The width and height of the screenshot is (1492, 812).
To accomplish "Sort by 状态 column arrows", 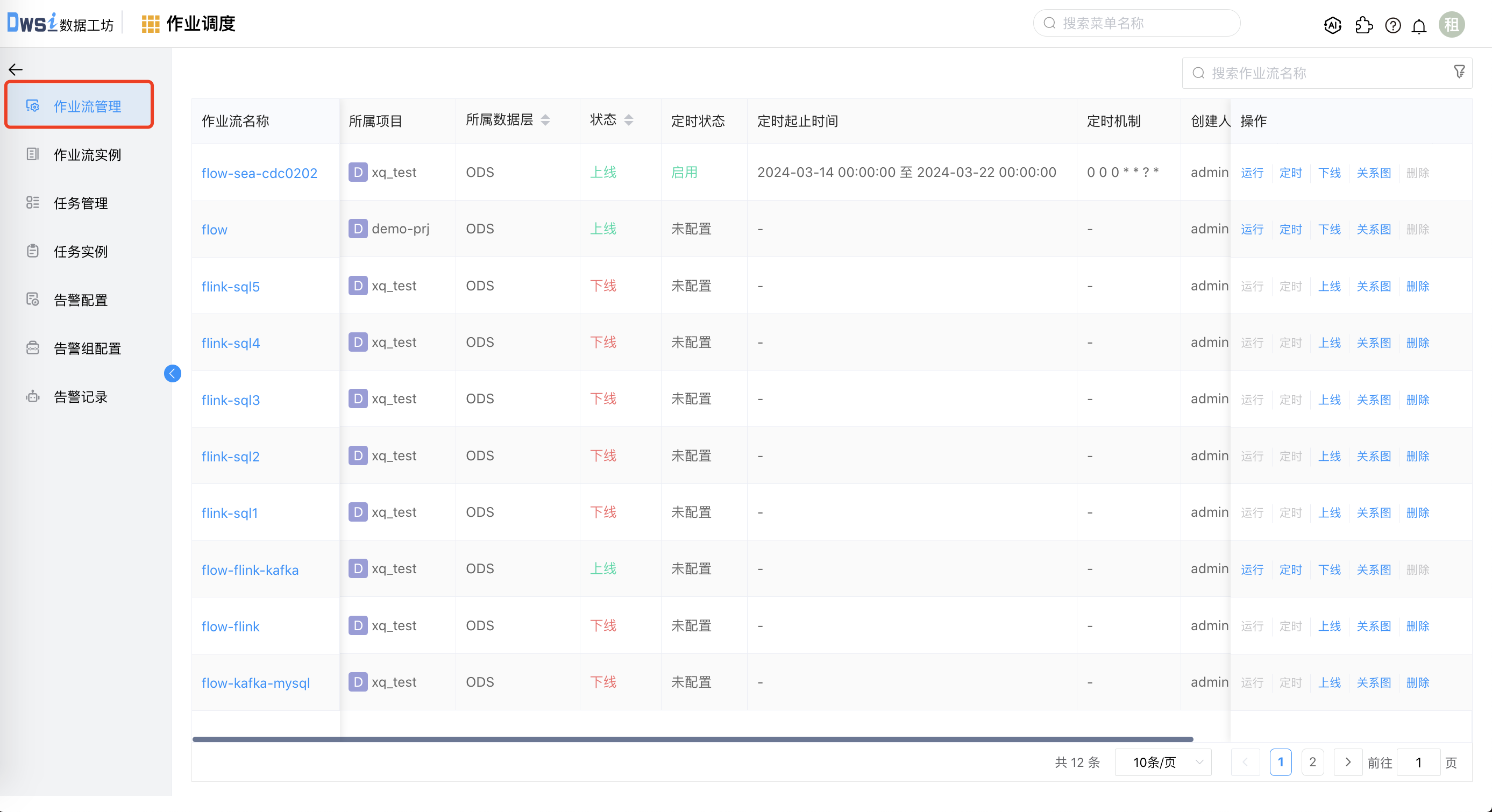I will coord(628,120).
